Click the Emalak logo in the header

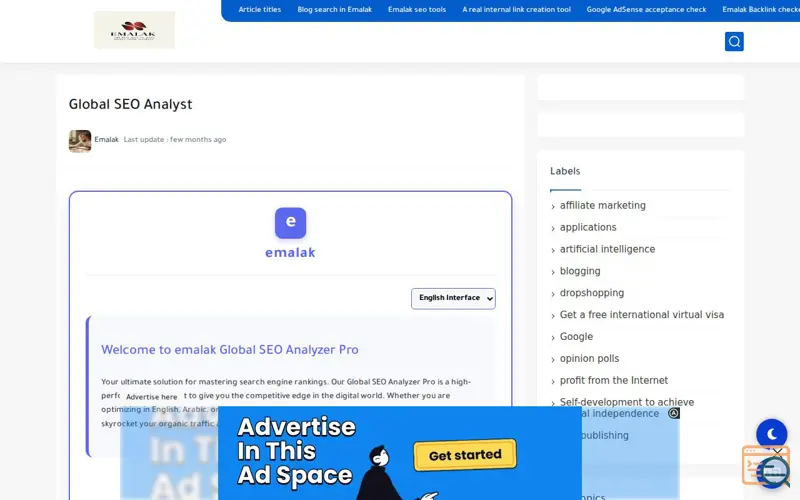[x=135, y=30]
